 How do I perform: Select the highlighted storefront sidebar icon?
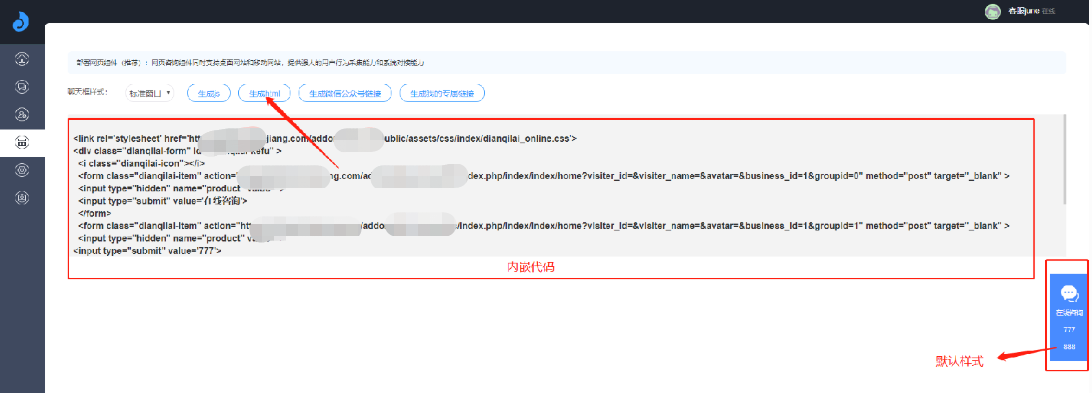click(x=22, y=142)
